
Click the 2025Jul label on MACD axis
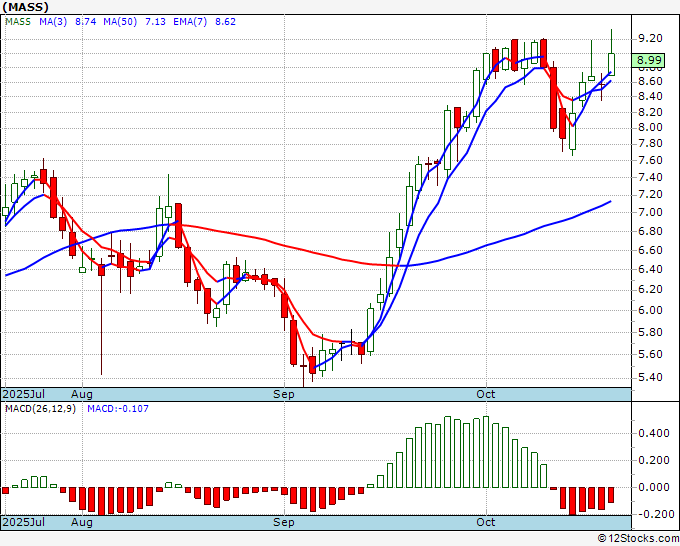[x=24, y=522]
